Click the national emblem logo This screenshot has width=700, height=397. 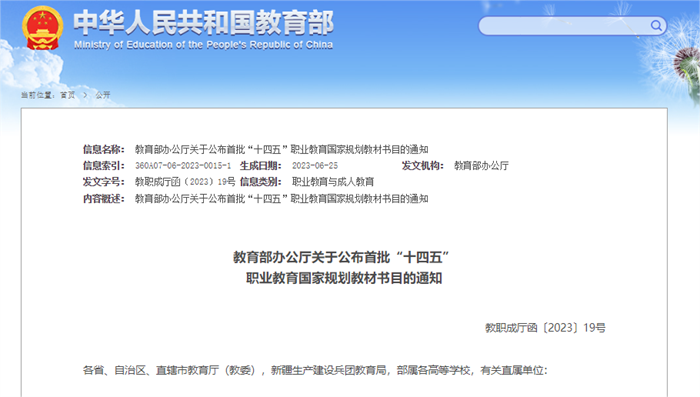tap(42, 28)
